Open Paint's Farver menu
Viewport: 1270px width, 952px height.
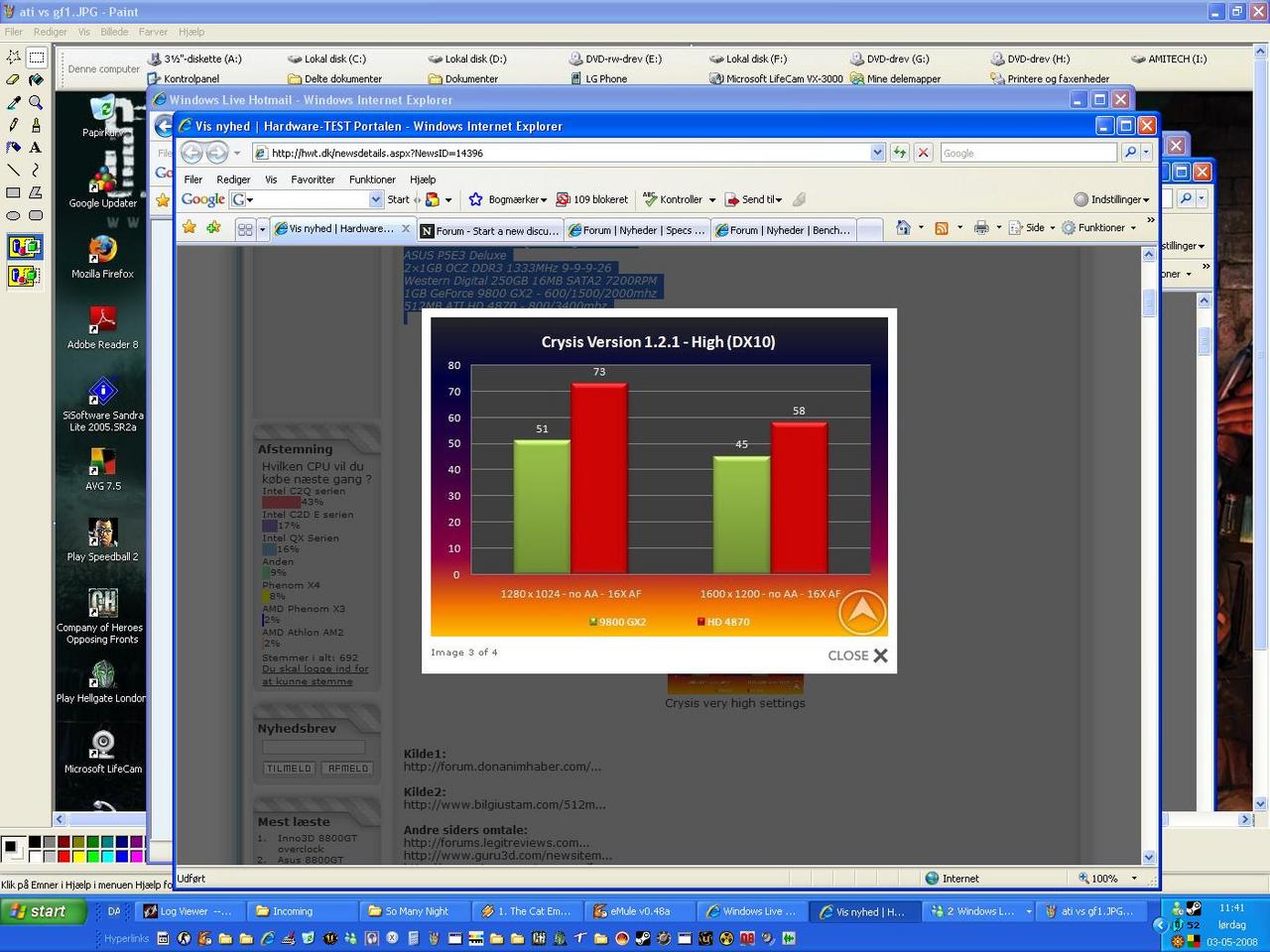click(x=153, y=32)
